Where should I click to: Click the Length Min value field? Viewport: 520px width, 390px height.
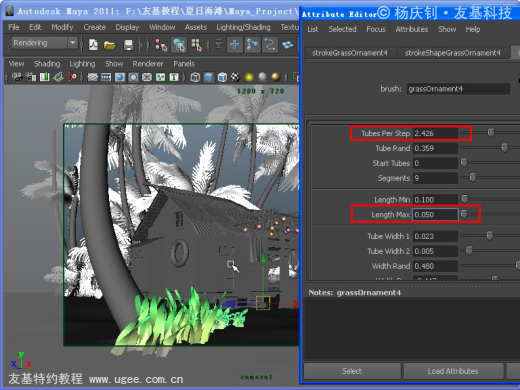click(x=435, y=200)
